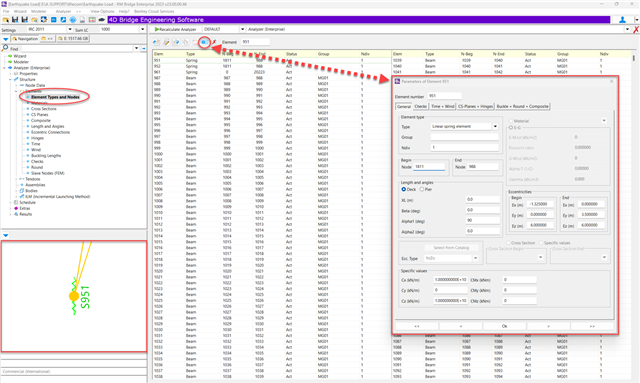Select Element Types and Nodes in the tree
The image size is (640, 383).
coord(55,97)
